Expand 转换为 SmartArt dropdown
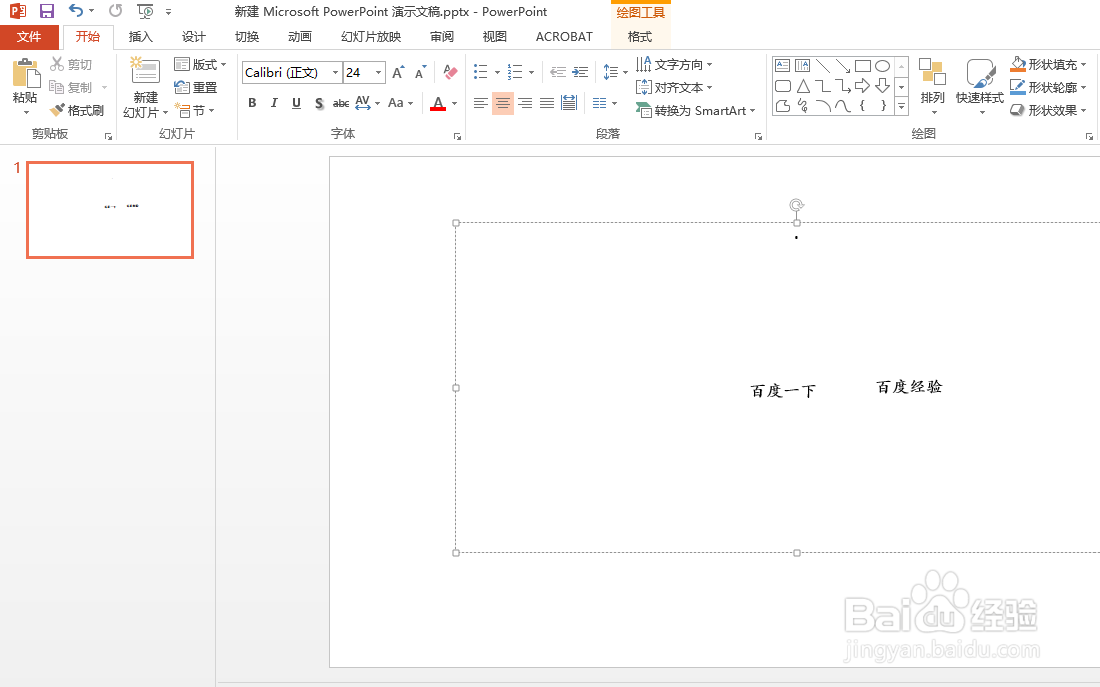The image size is (1100, 687). pos(695,111)
